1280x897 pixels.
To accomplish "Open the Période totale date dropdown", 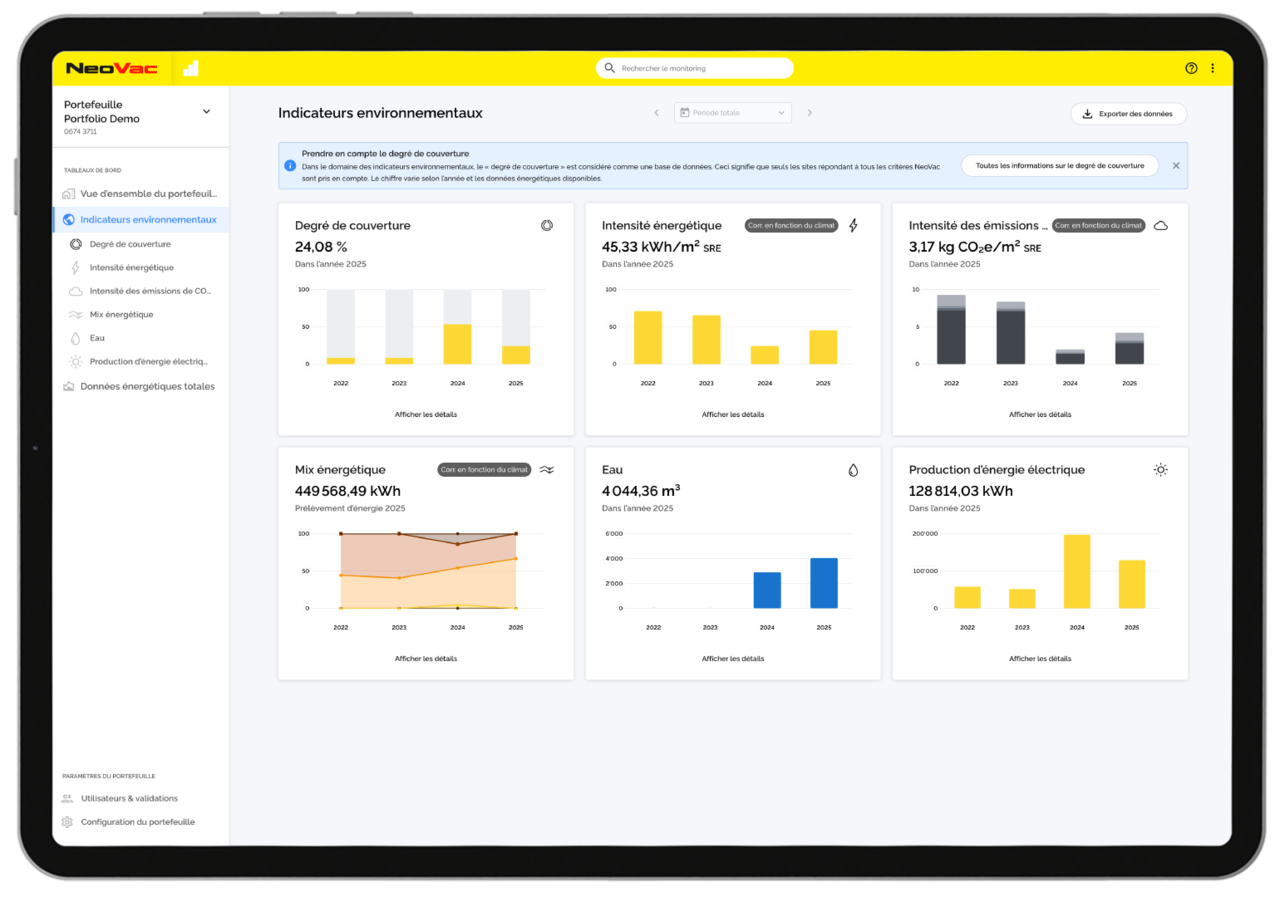I will click(733, 113).
